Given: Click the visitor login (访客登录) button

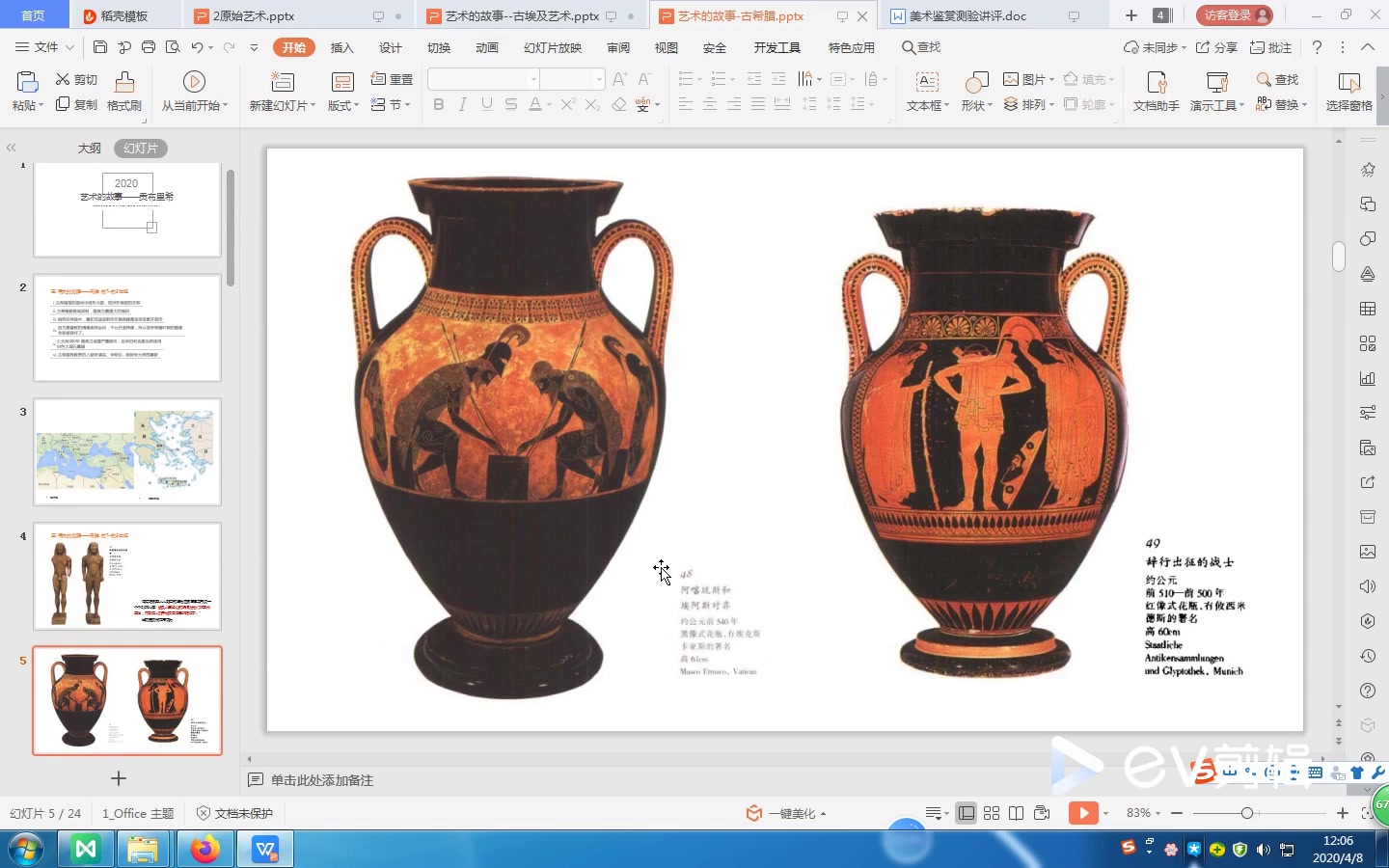Looking at the screenshot, I should [x=1234, y=15].
